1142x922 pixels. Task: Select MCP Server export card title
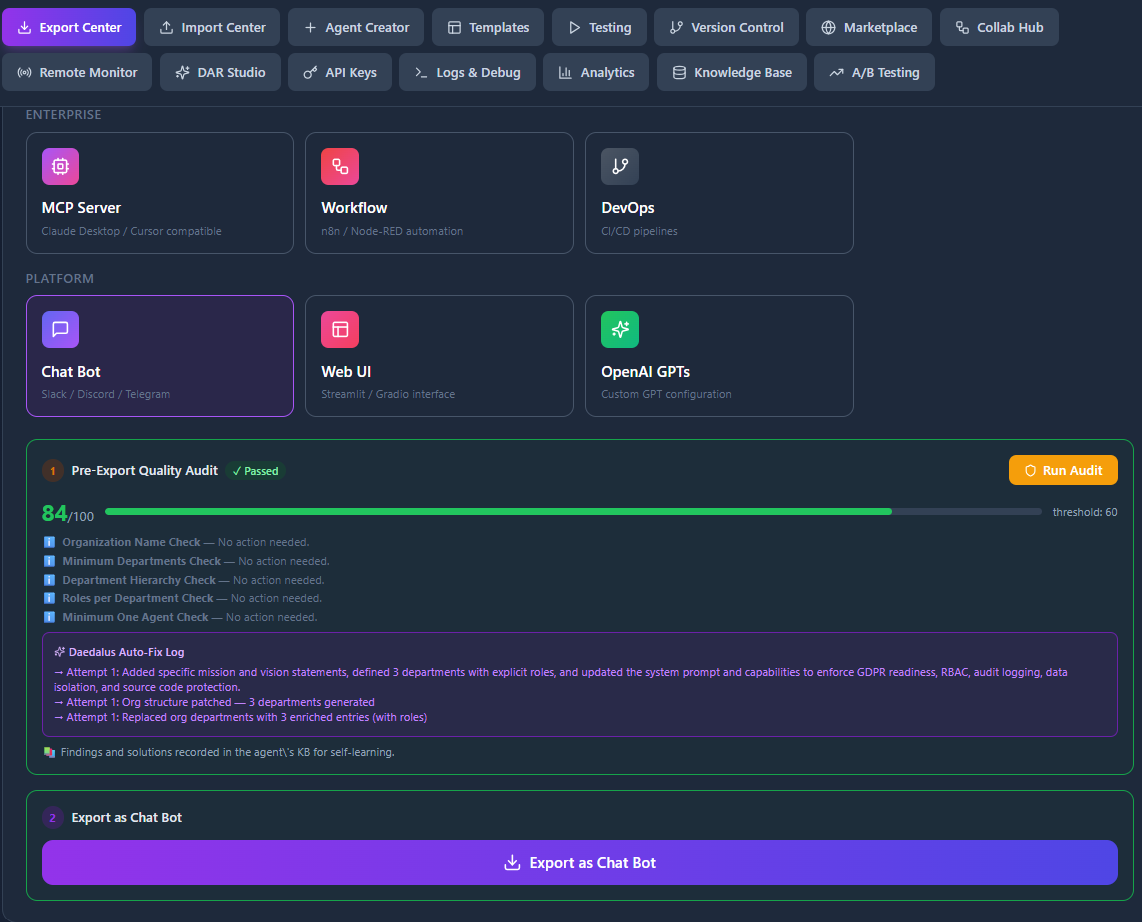point(81,208)
